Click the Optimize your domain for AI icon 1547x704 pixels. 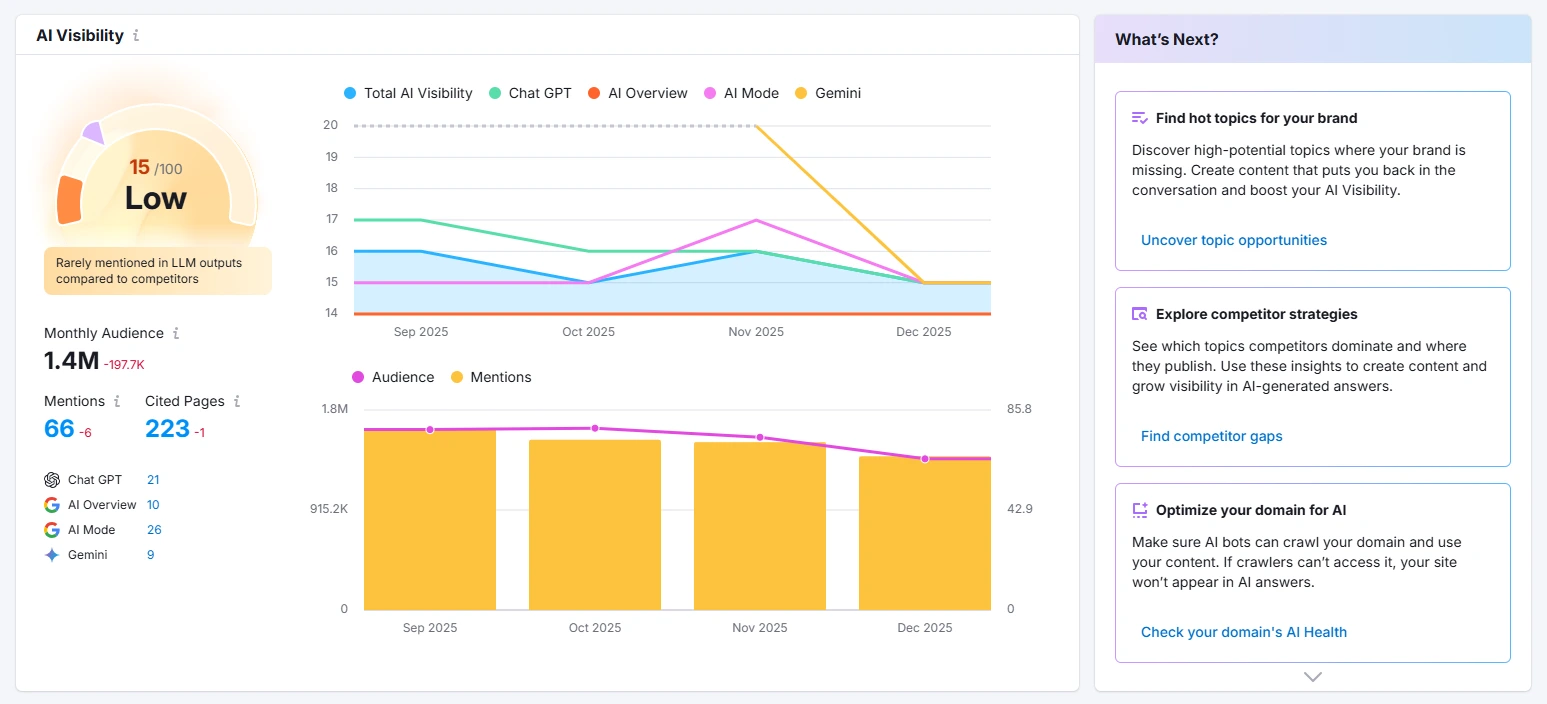[x=1140, y=510]
